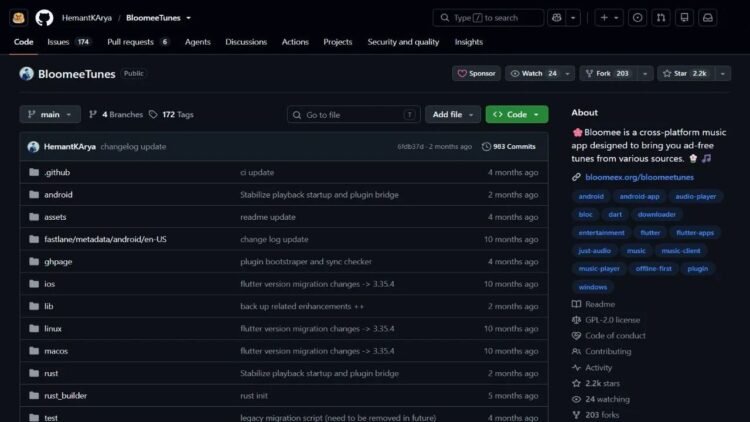Click the eye icon beside 24 watching
The image size is (750, 422).
[x=576, y=399]
